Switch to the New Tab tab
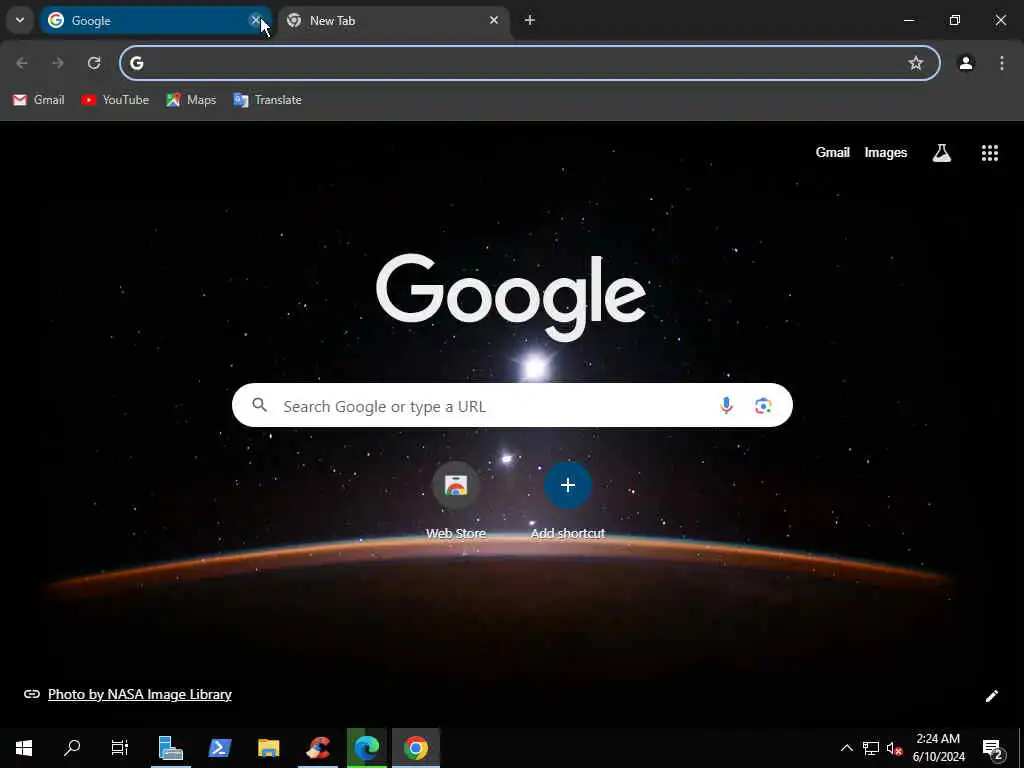 point(393,20)
